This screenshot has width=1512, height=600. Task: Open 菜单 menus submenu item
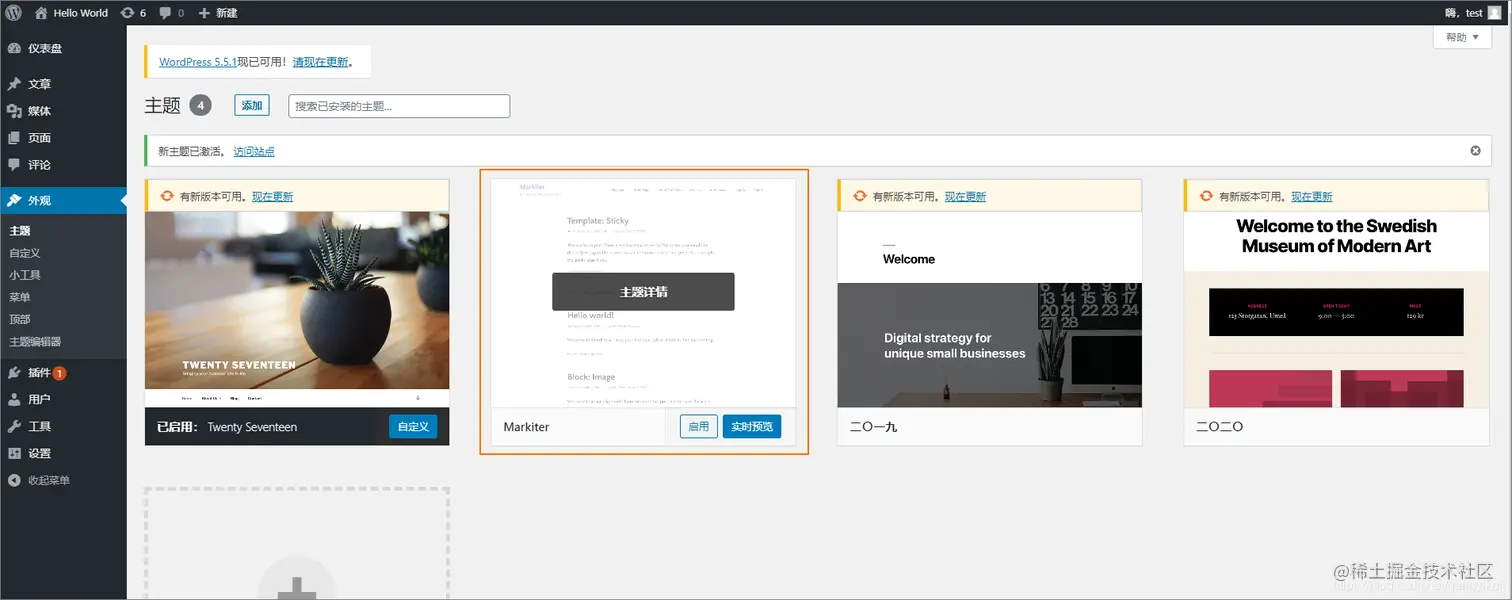tap(20, 297)
